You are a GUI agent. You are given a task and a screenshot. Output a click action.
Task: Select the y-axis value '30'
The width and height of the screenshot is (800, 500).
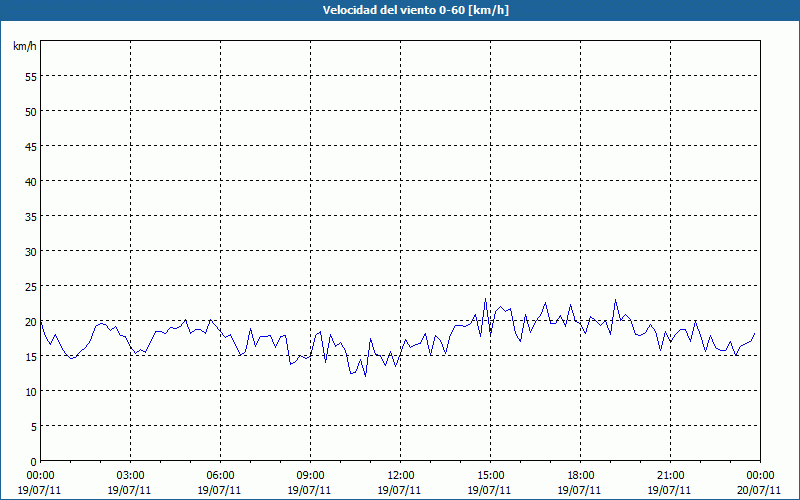point(30,252)
